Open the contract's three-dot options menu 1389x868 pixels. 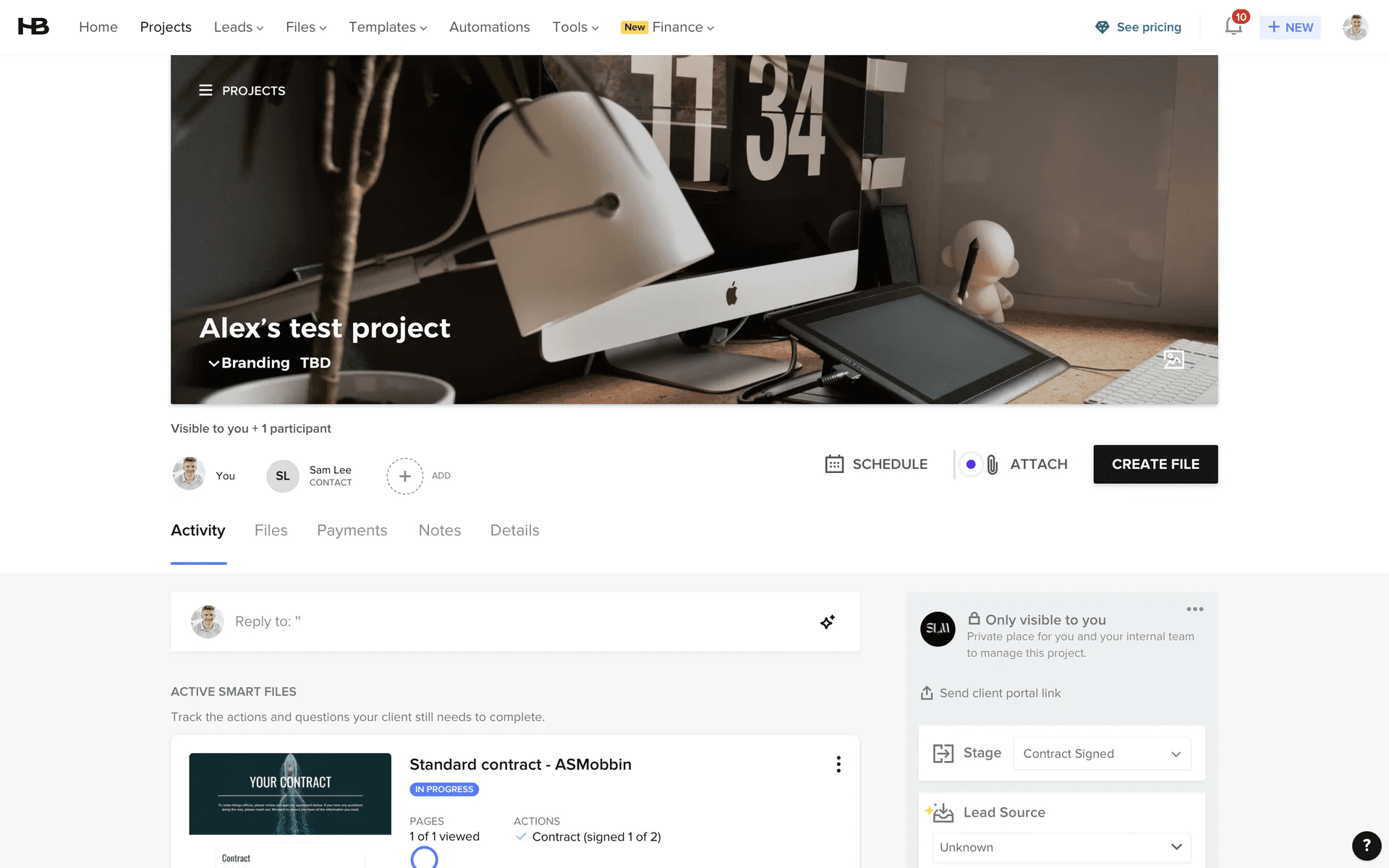tap(838, 765)
